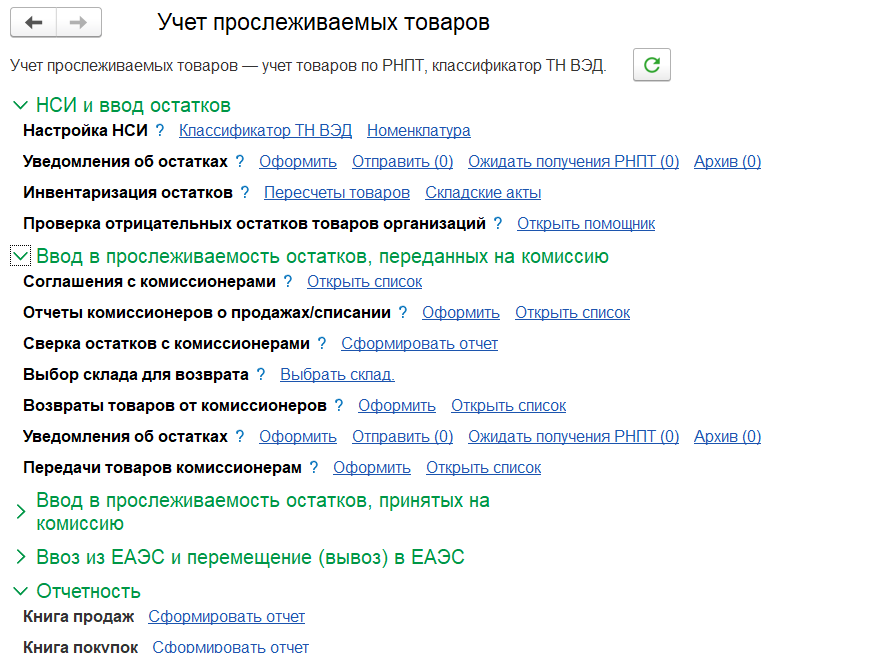
Task: Expand остатков, принятых на комиссию section
Action: coord(21,511)
